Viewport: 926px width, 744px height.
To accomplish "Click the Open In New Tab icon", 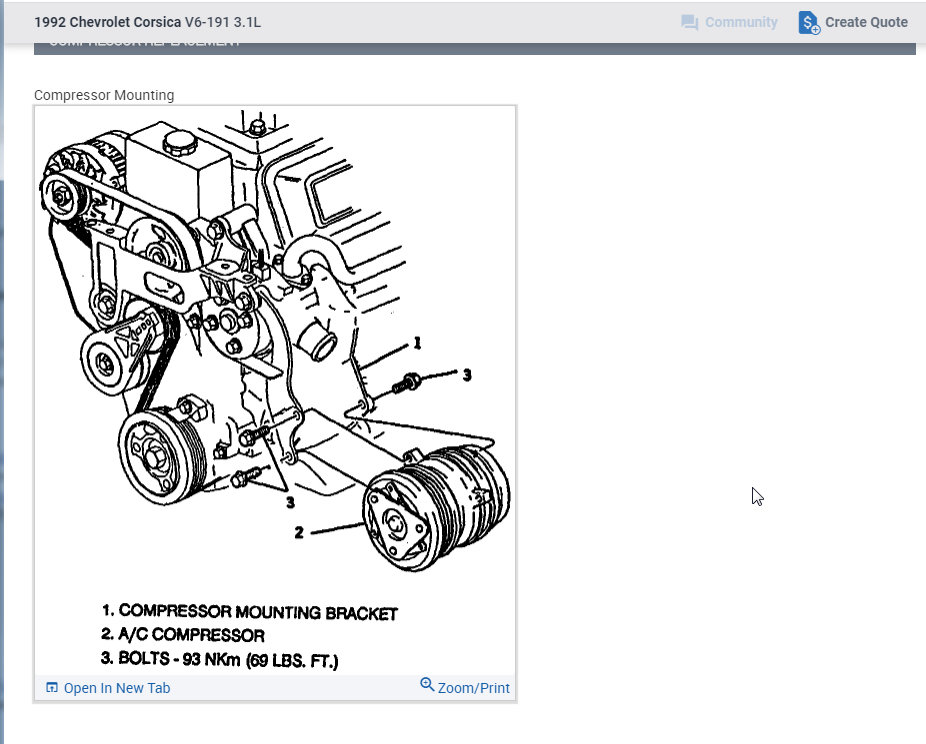I will [x=52, y=687].
